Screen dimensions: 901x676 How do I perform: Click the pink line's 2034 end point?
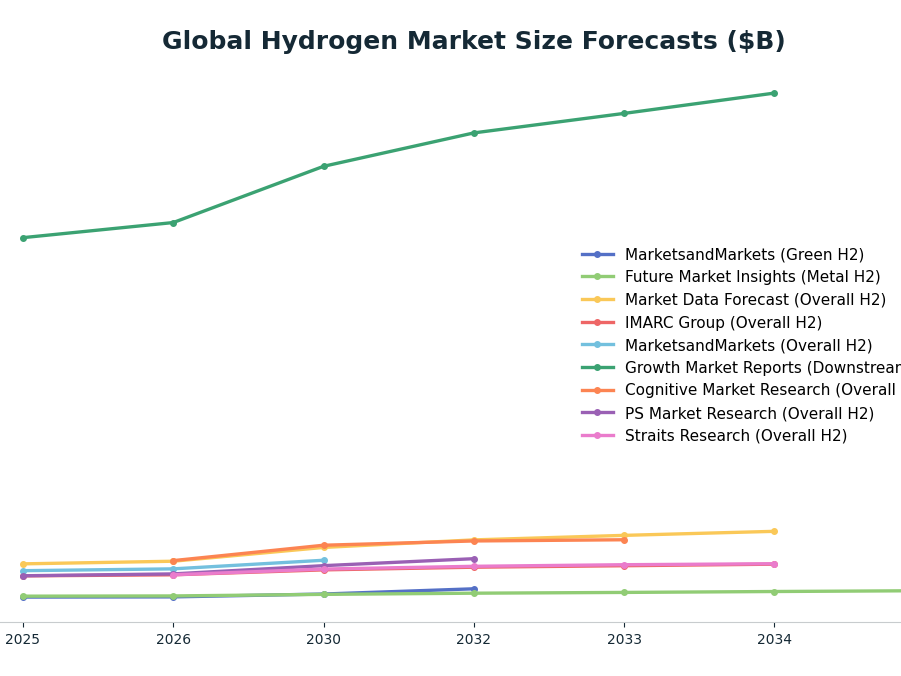click(x=775, y=564)
